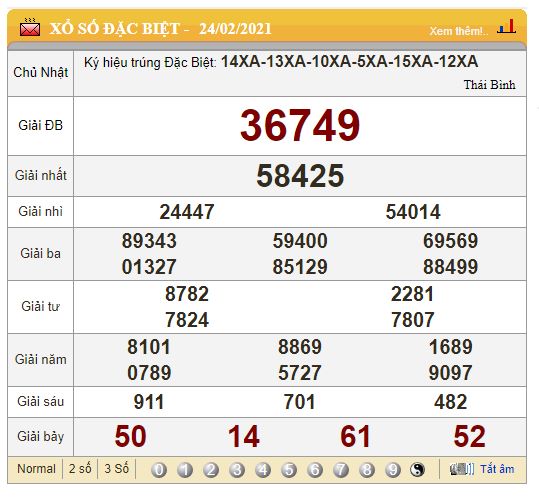Select digit ball 5 filter
The height and width of the screenshot is (498, 539).
pos(289,470)
